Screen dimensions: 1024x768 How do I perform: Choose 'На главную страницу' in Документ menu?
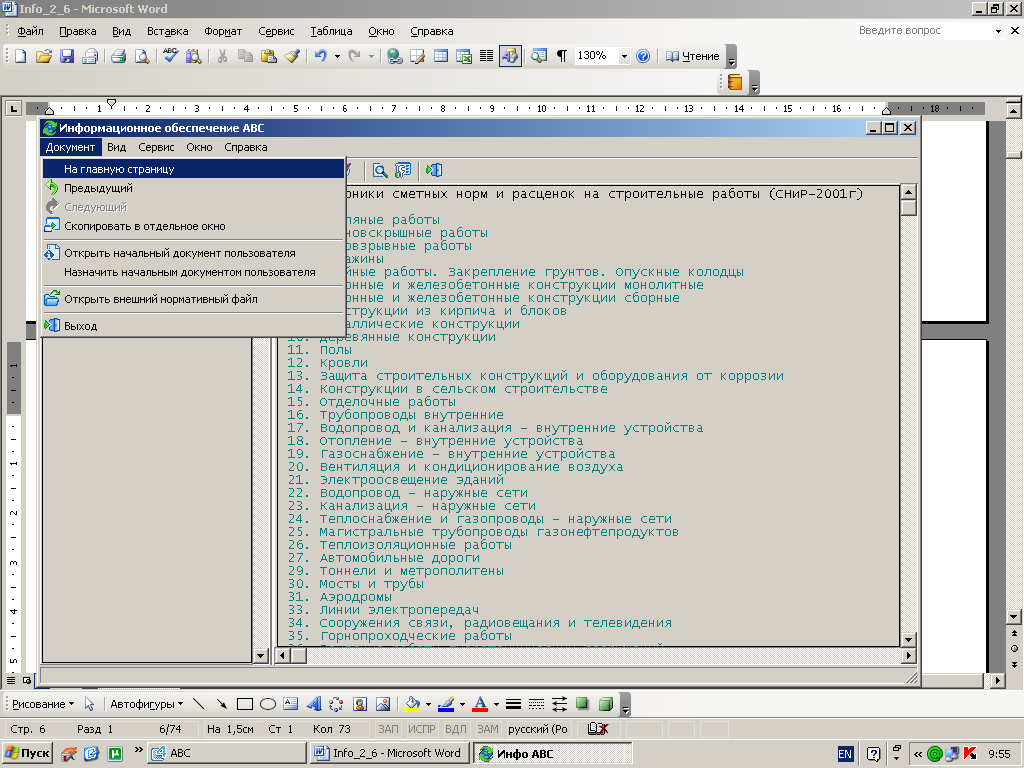(x=193, y=169)
